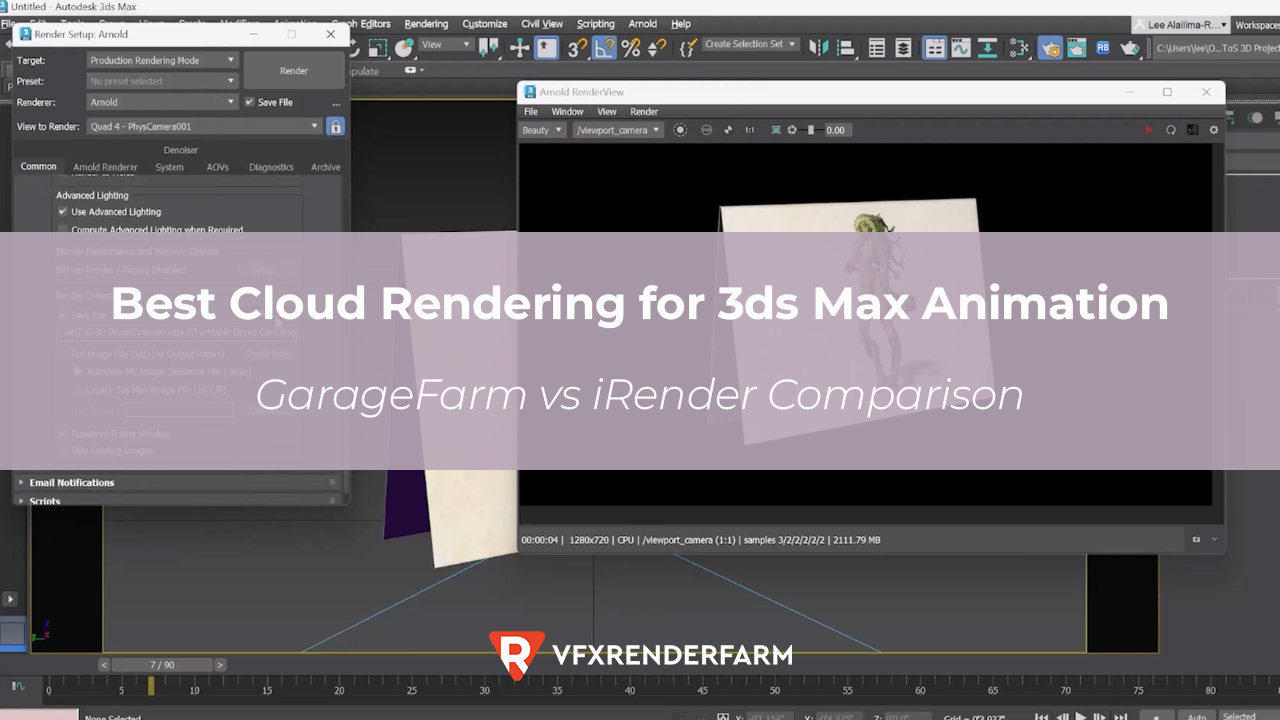Switch to the Denoiser tab

click(181, 150)
